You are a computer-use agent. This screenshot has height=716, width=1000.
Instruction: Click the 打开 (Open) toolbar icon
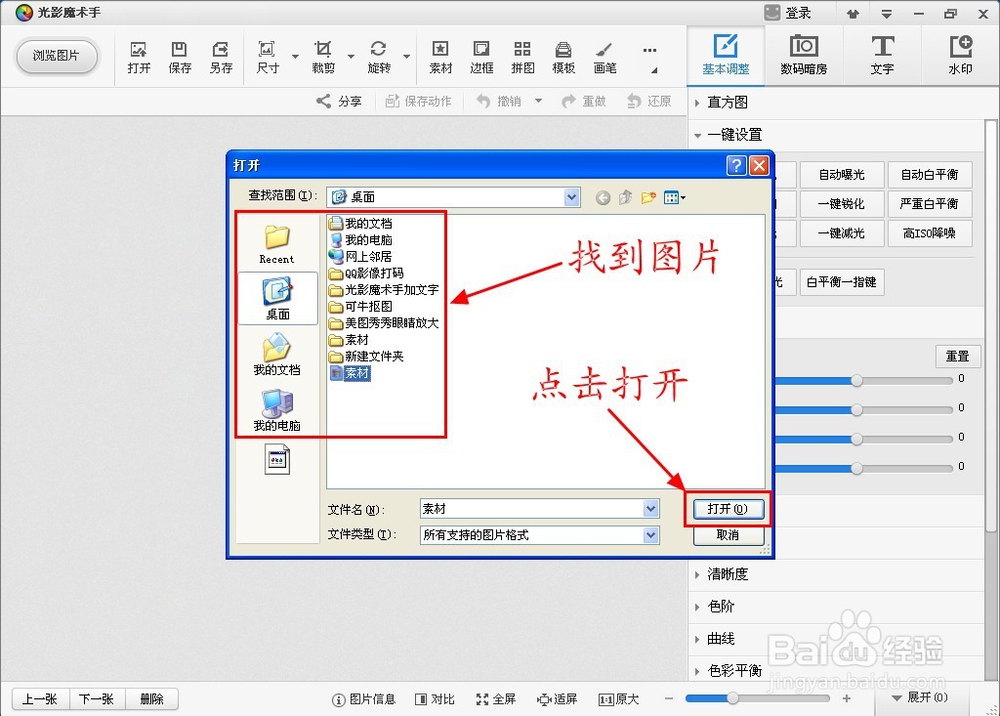click(138, 57)
